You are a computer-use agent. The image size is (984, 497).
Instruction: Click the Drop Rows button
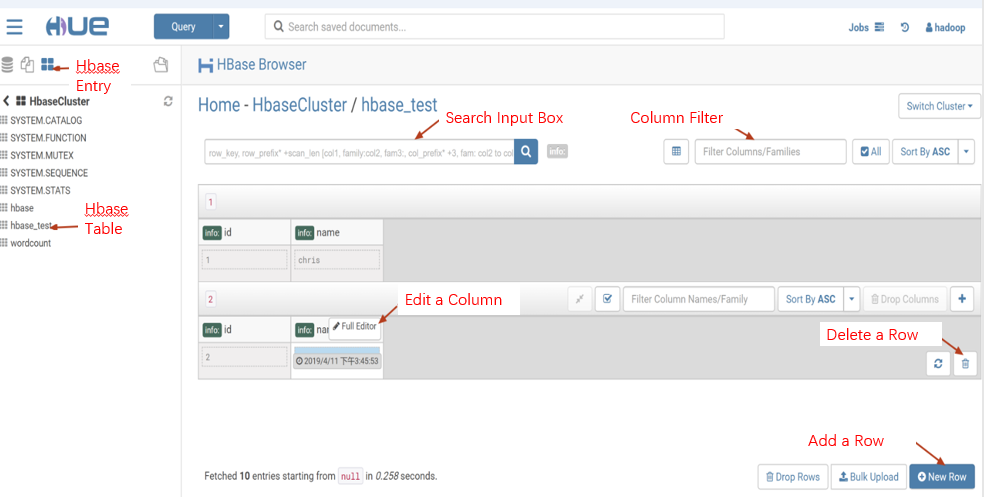click(x=793, y=477)
